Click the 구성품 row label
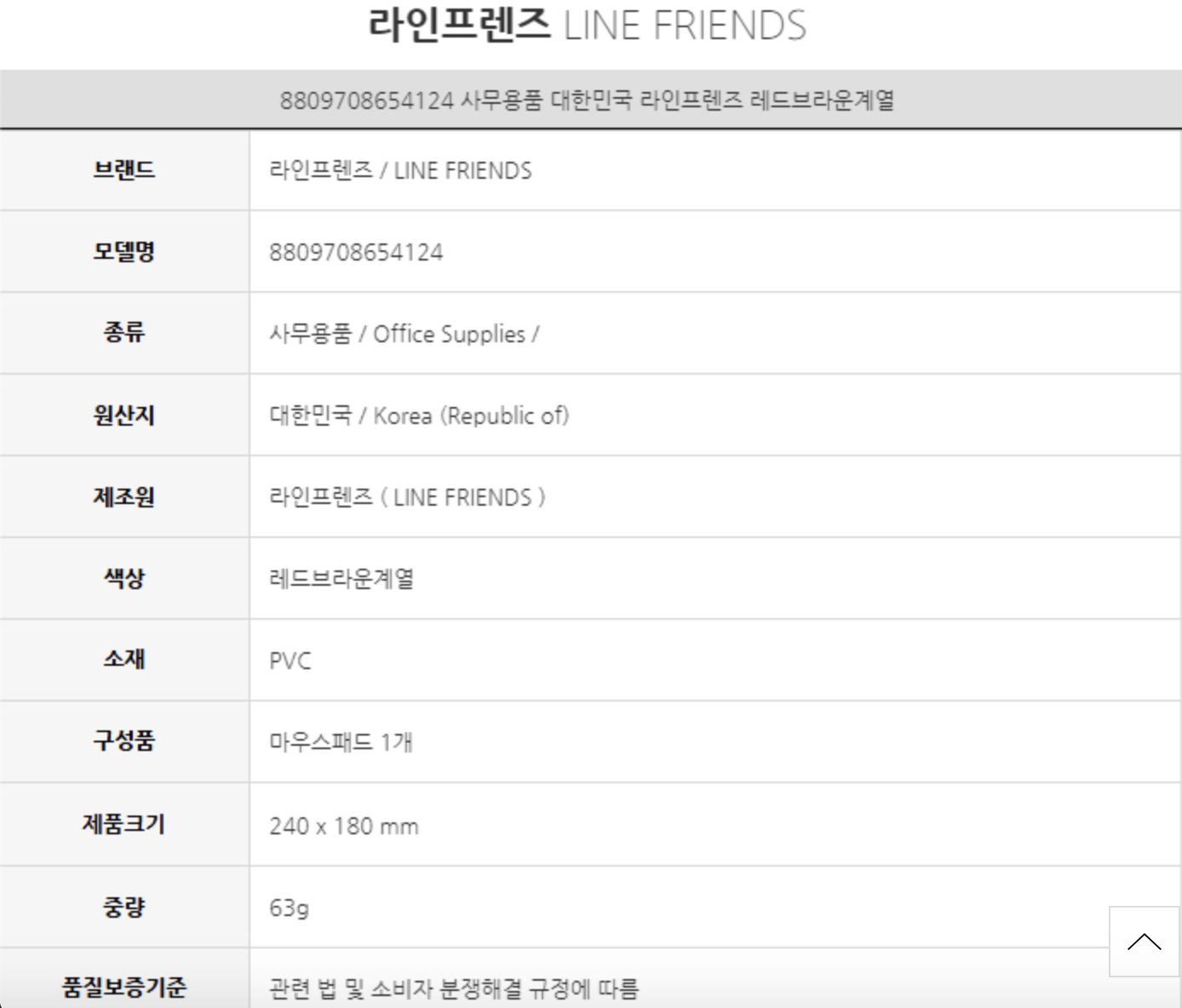 124,741
